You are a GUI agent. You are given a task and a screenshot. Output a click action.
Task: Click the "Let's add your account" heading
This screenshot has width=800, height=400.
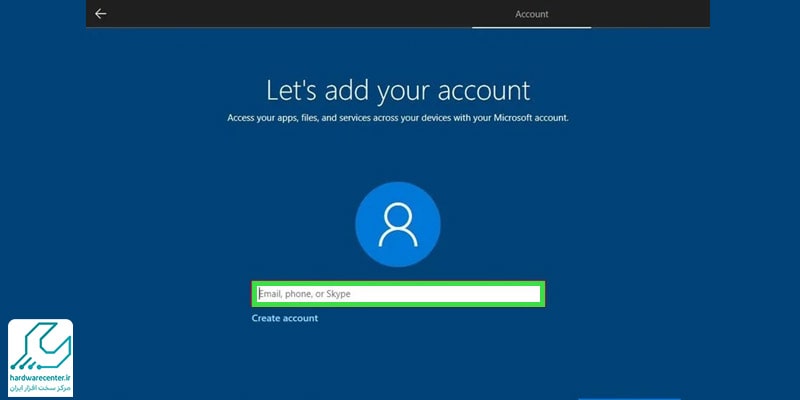(398, 90)
